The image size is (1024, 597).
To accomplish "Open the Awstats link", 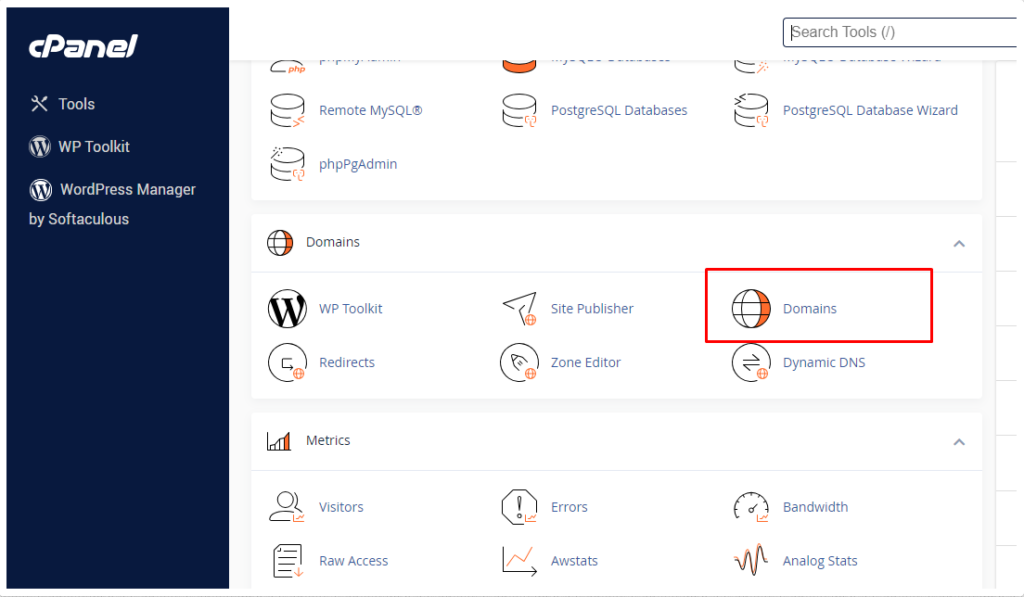I will coord(575,561).
